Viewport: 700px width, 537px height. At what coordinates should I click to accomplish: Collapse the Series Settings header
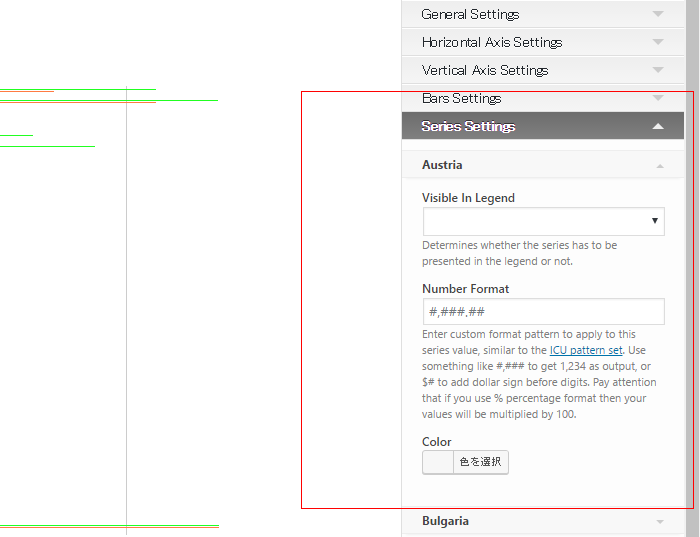click(x=542, y=126)
